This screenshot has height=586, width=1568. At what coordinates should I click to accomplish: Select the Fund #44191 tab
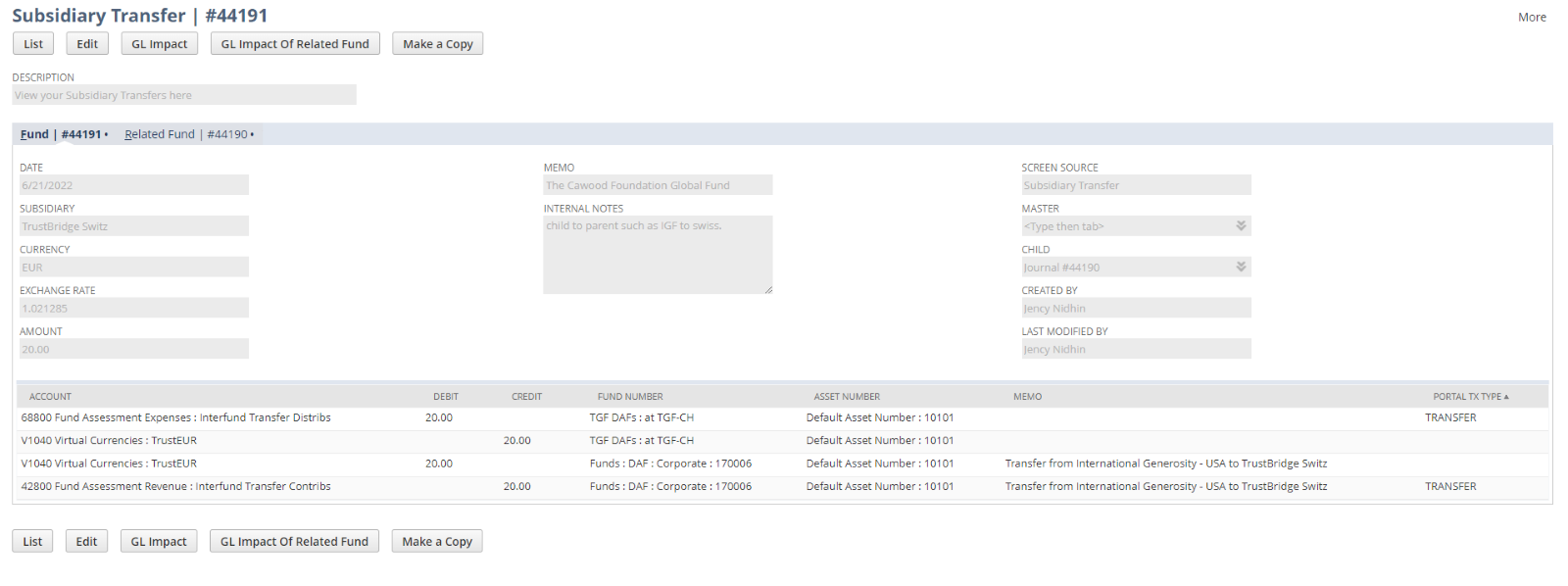(63, 134)
